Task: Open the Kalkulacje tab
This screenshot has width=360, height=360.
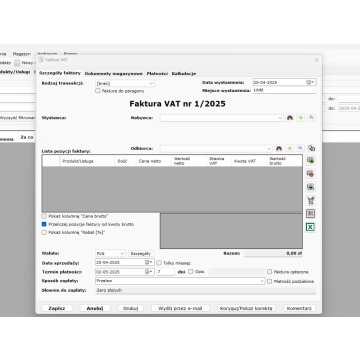Action: click(x=184, y=74)
